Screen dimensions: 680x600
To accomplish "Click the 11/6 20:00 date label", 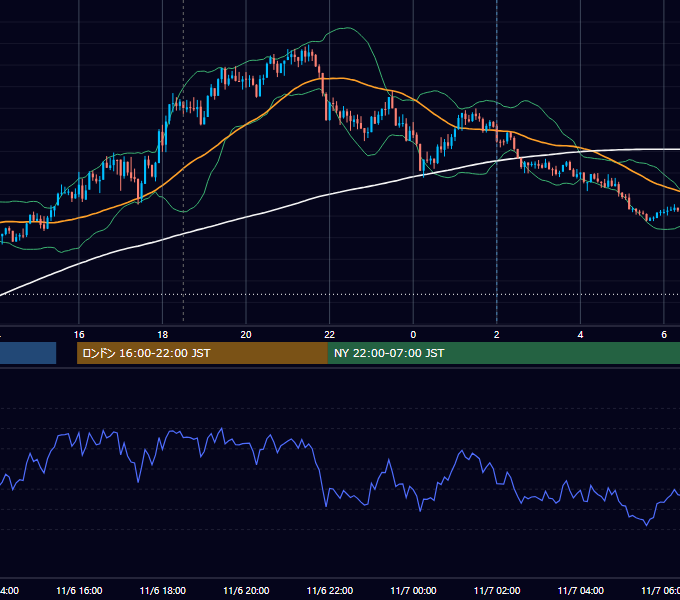I will tap(246, 591).
